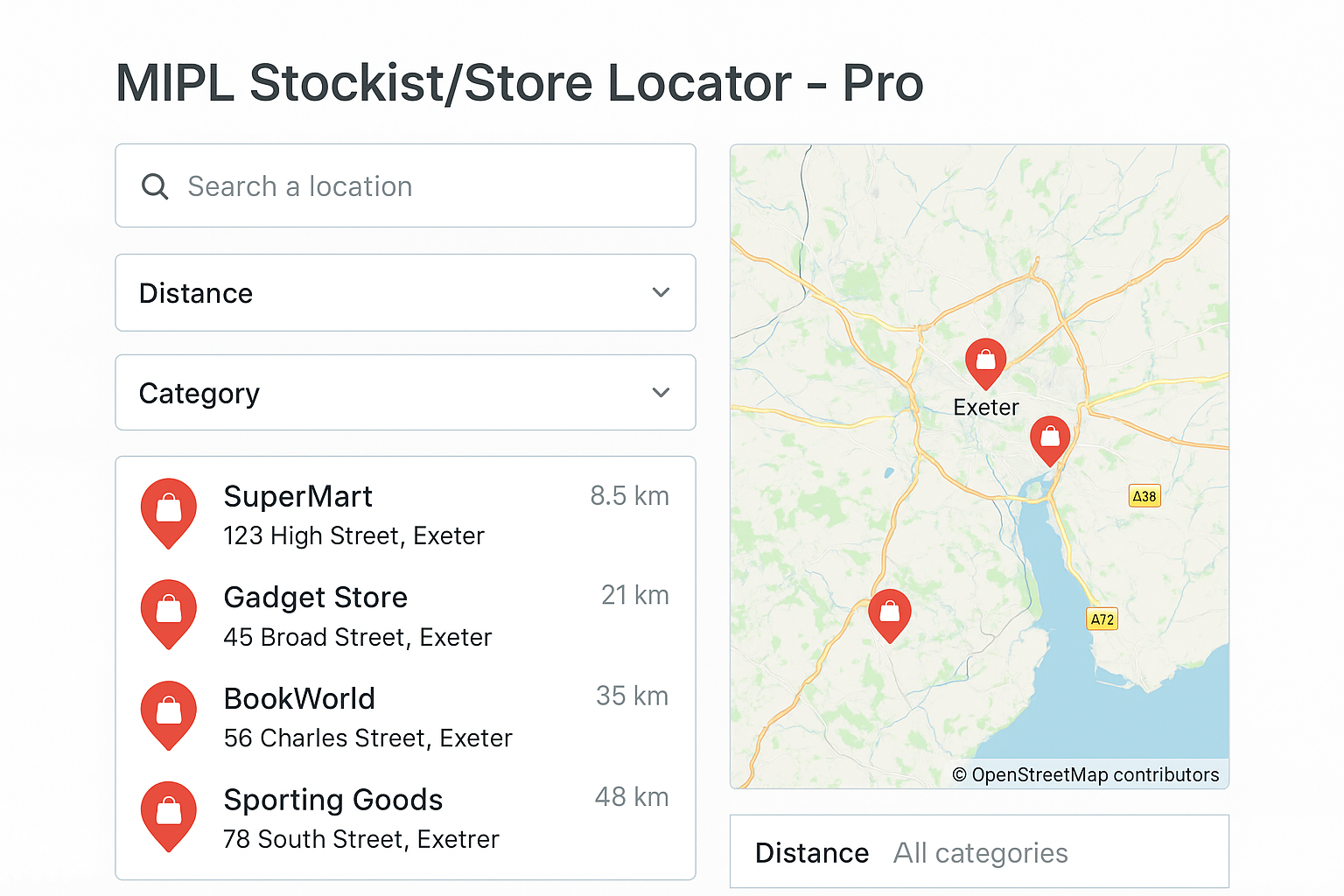The height and width of the screenshot is (896, 1344).
Task: Open the BookWorld store name
Action: click(299, 699)
